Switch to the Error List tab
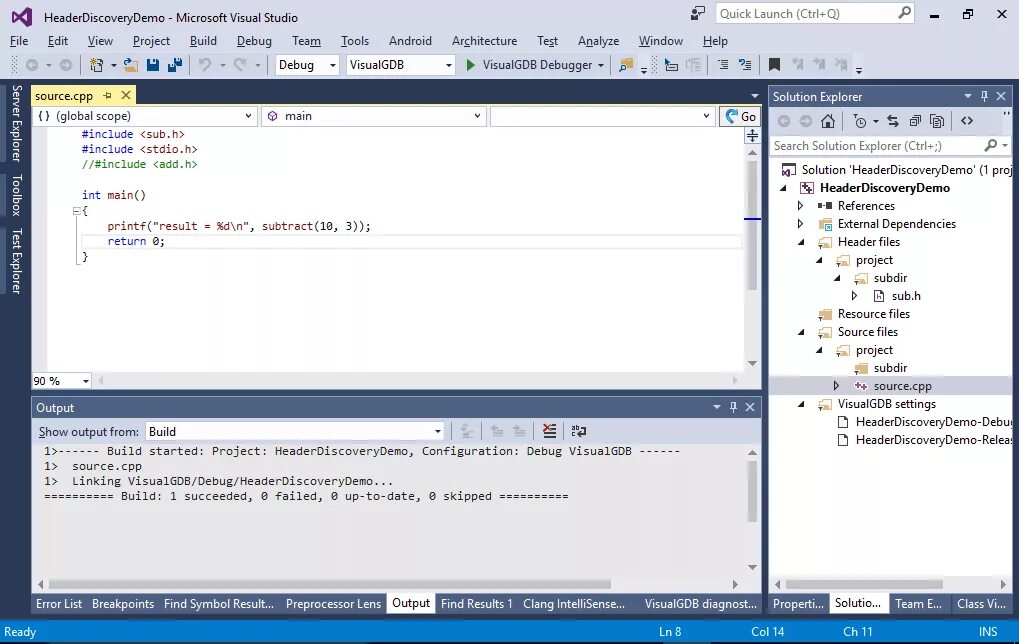 click(59, 604)
